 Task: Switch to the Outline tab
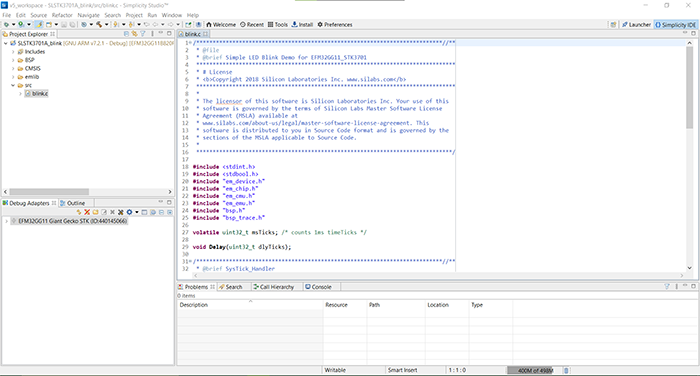coord(72,203)
